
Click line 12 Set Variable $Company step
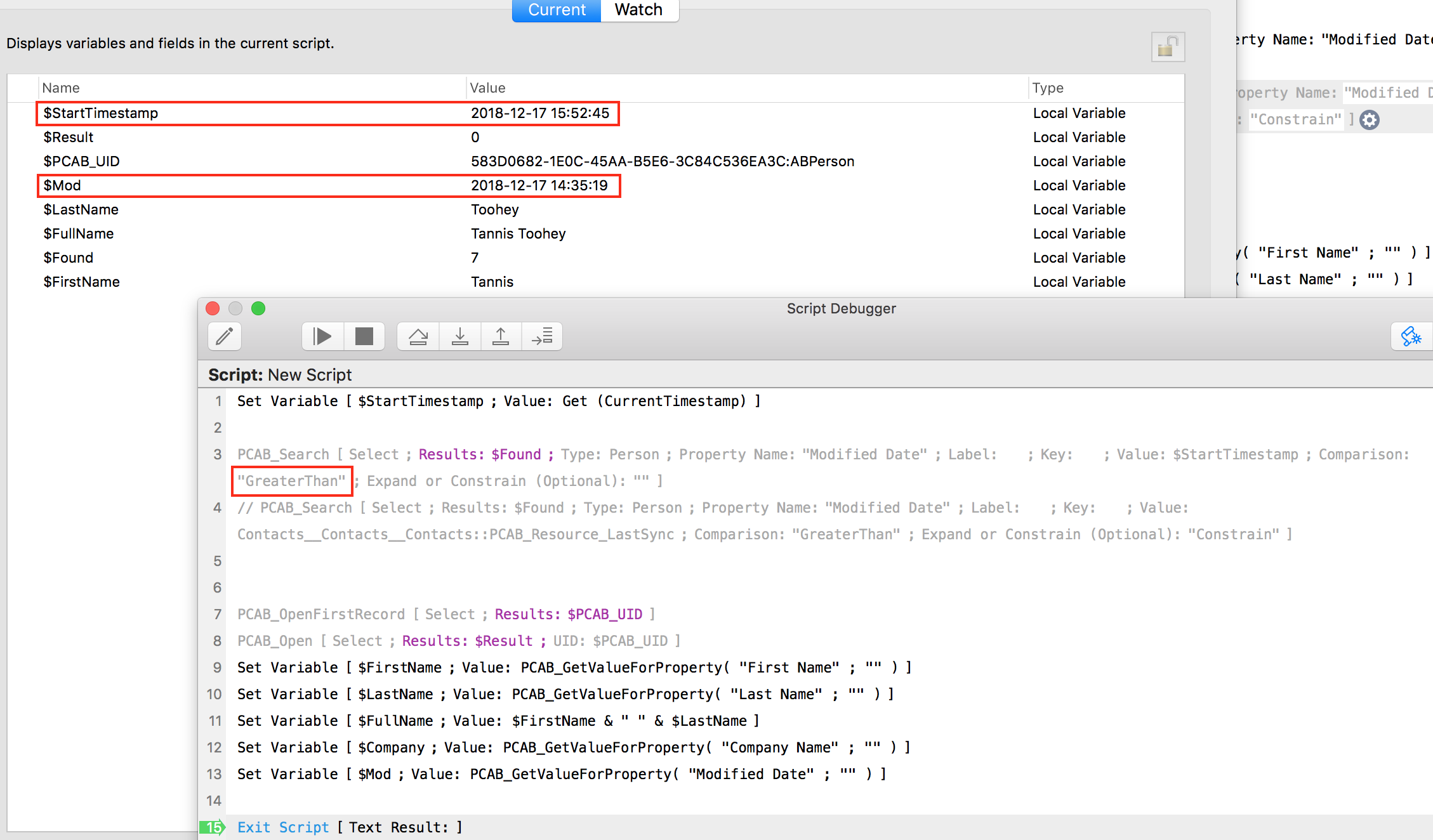(574, 747)
